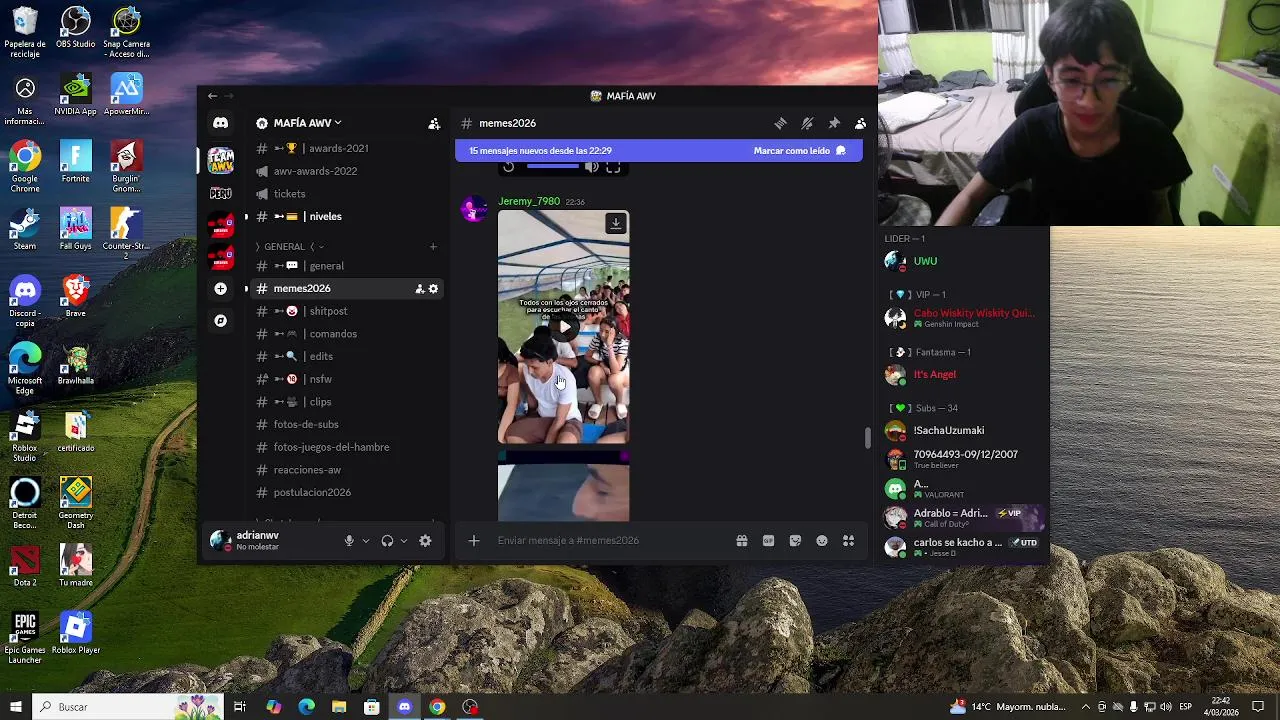
Task: Open the fotos-de-subs channel
Action: 345,424
